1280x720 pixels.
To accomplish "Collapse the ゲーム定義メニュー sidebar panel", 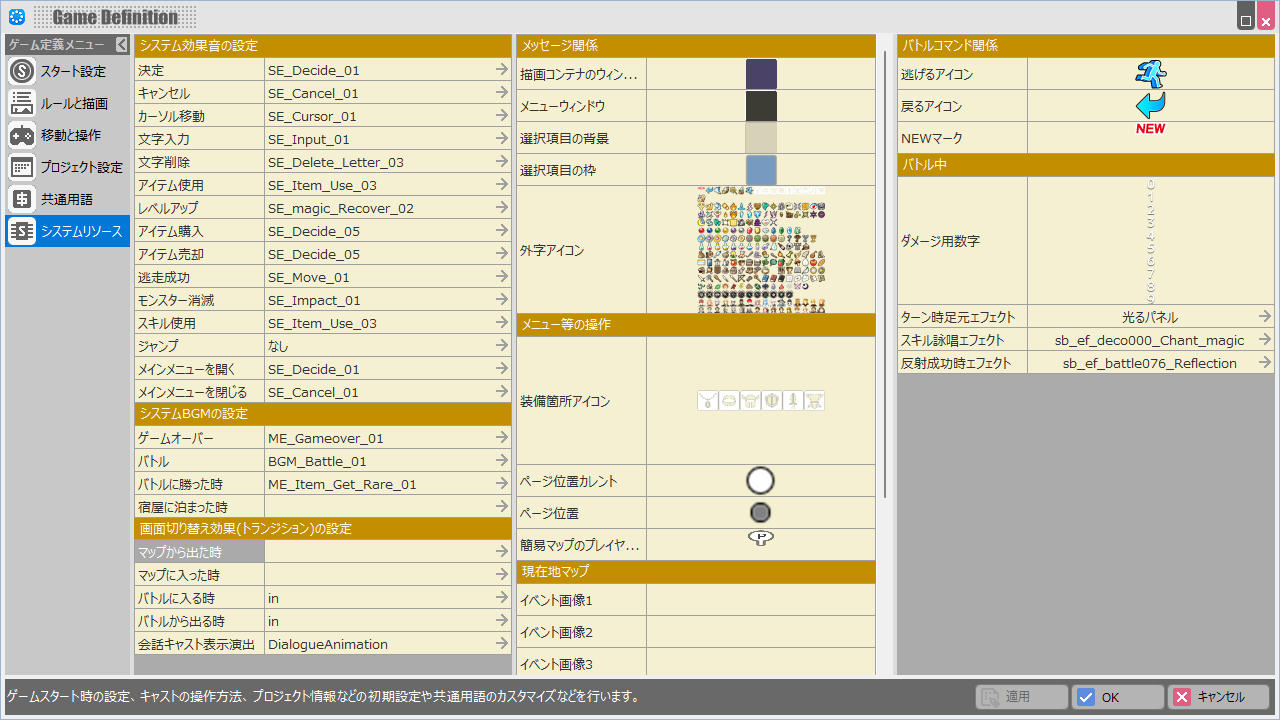I will point(122,44).
